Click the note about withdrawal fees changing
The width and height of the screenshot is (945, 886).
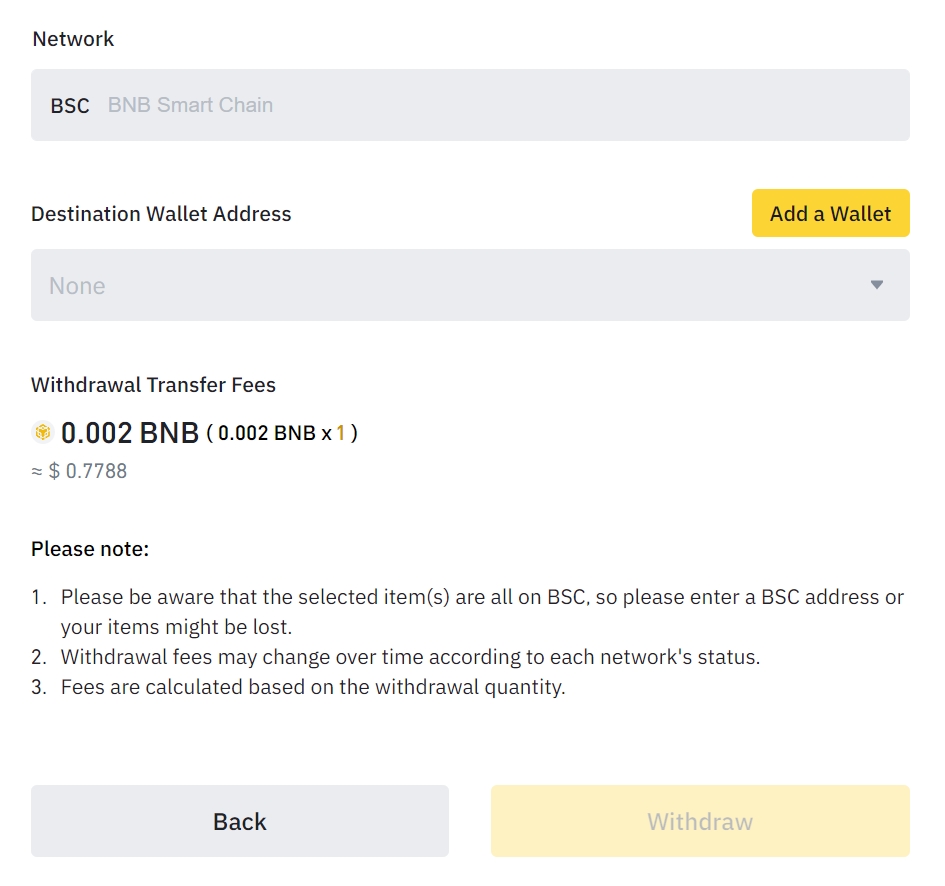pos(410,657)
